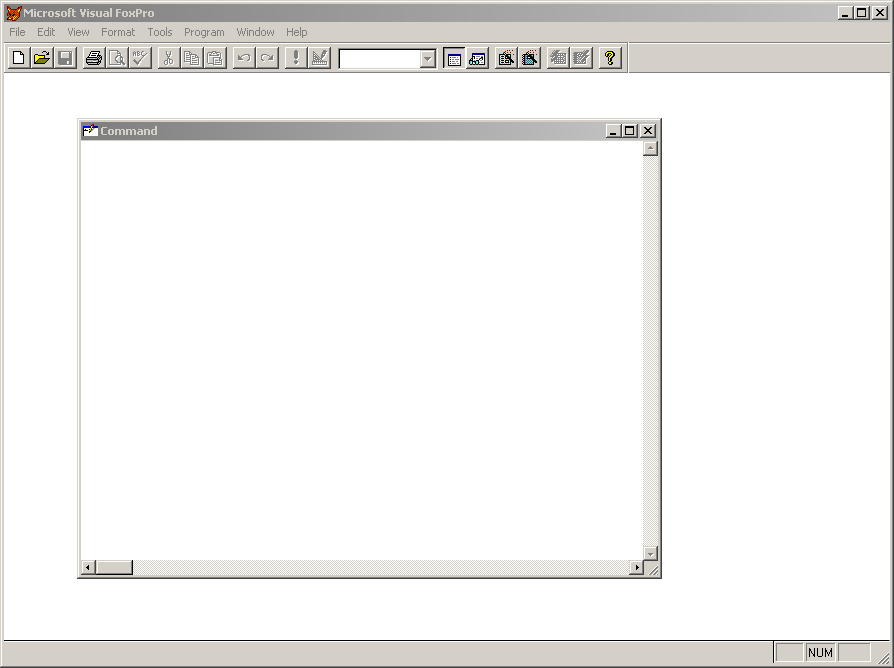Click the Command window title bar icon

[x=90, y=131]
